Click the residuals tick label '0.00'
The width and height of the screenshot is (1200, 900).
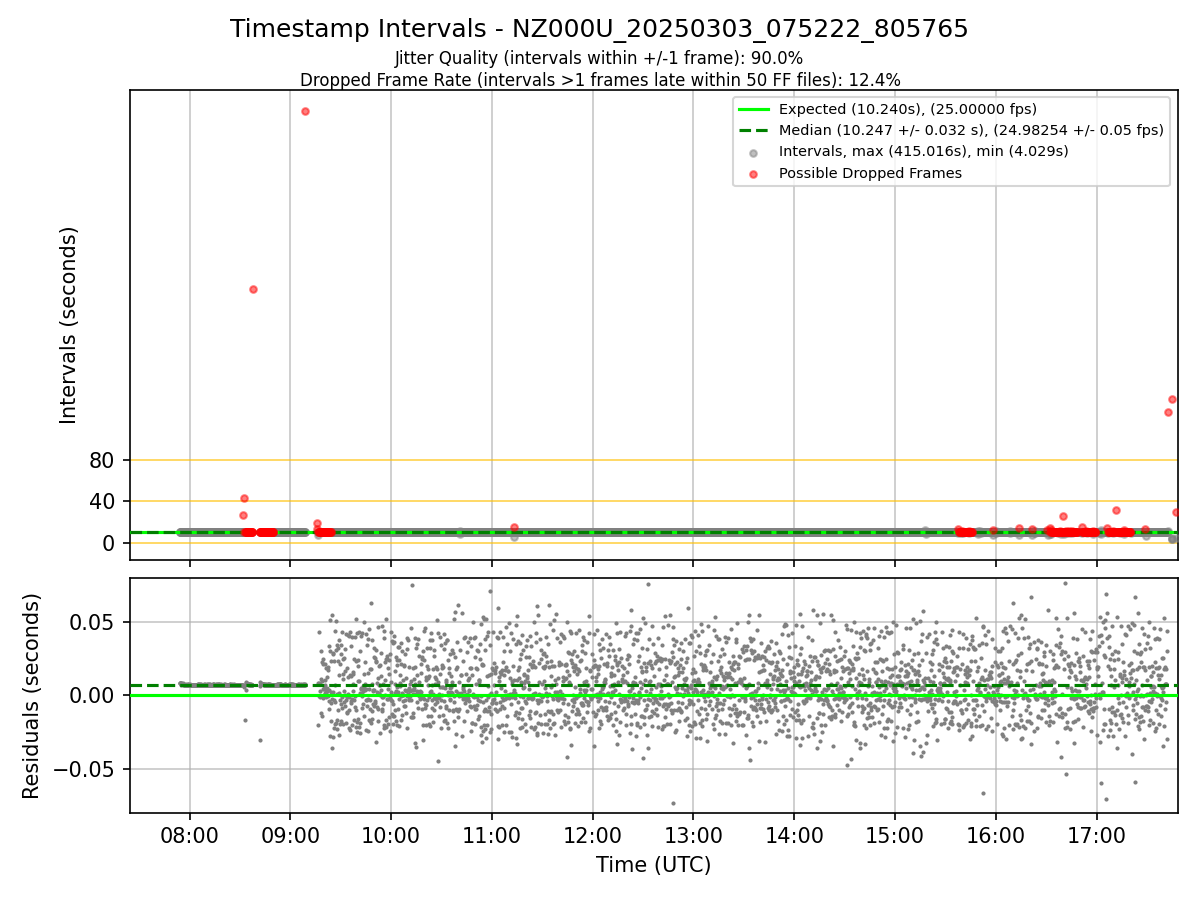(95, 696)
